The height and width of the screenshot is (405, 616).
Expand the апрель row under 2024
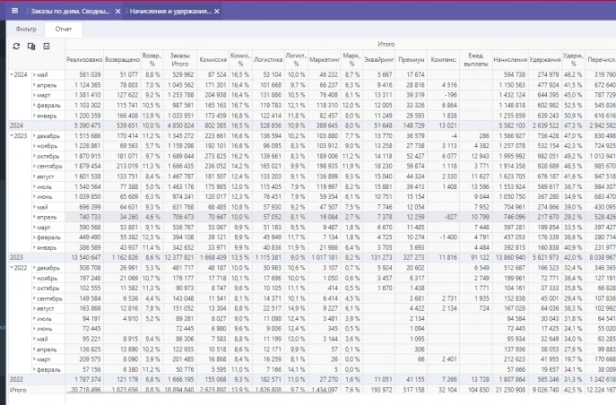tap(34, 85)
